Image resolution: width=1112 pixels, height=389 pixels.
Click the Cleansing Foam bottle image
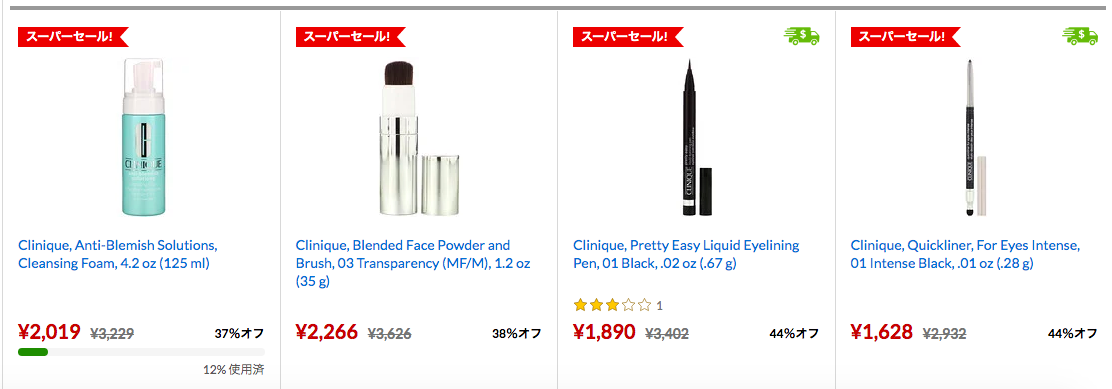pos(141,137)
